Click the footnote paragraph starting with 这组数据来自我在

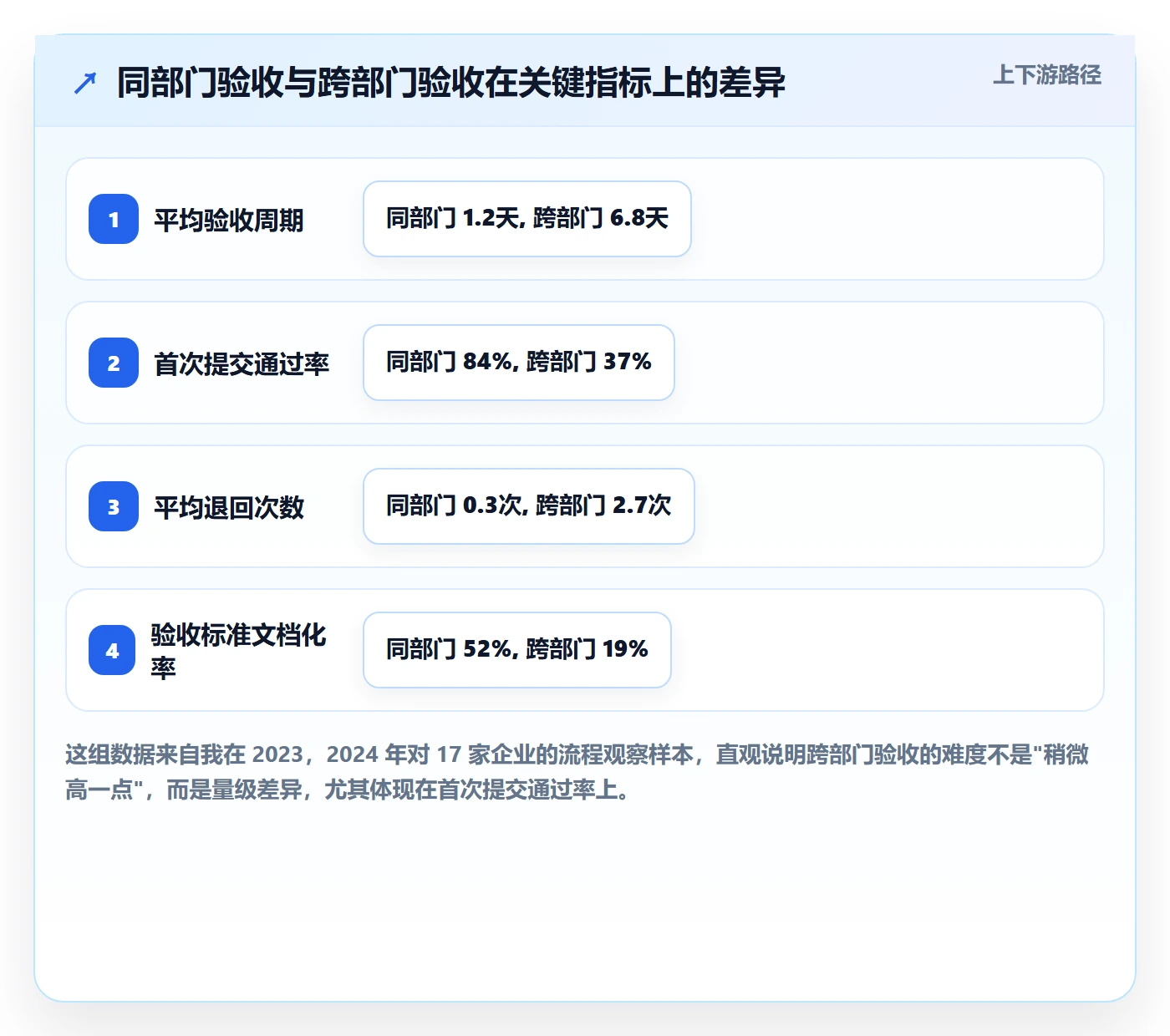(x=577, y=772)
